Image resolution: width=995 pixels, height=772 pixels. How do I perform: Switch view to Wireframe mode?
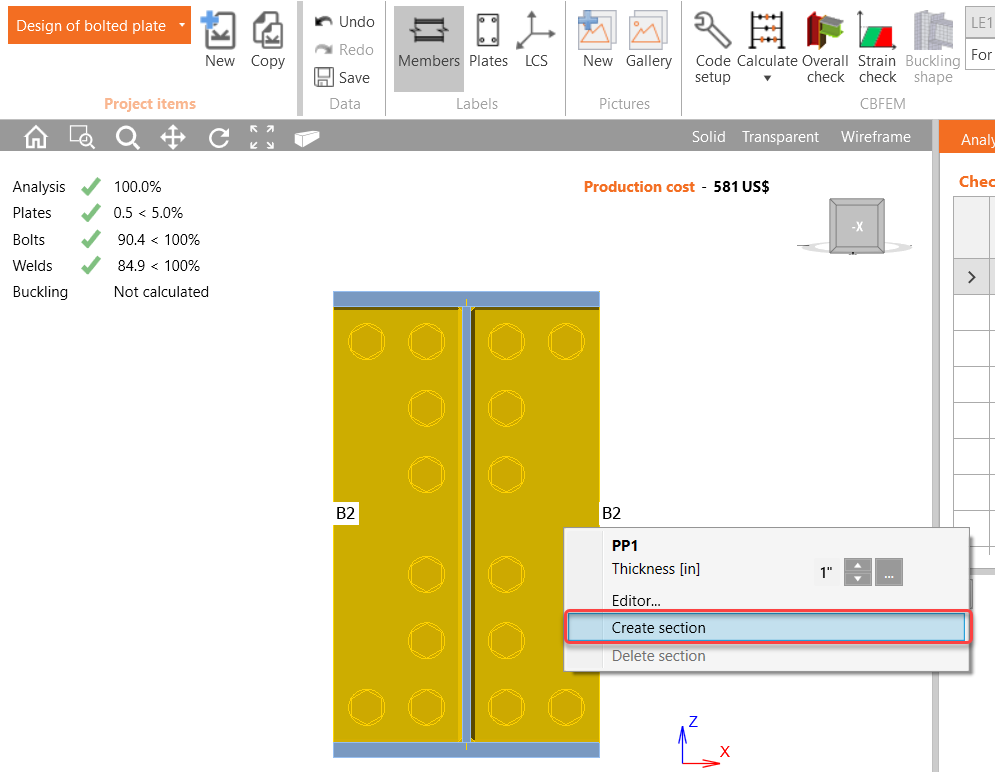coord(875,136)
